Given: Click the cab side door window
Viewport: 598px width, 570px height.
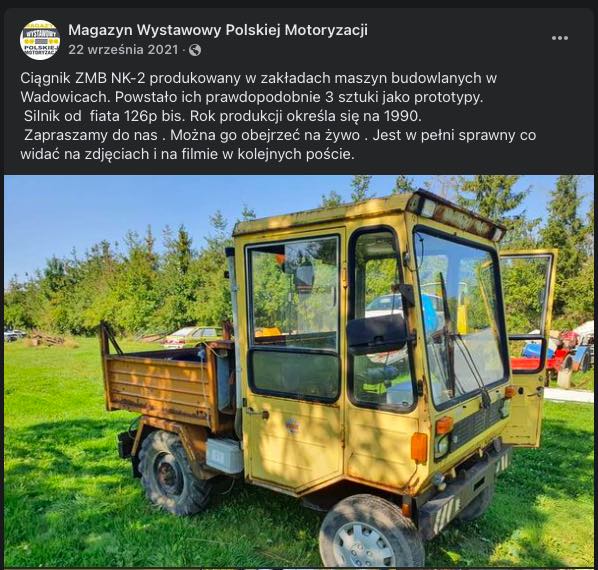Looking at the screenshot, I should 293,292.
